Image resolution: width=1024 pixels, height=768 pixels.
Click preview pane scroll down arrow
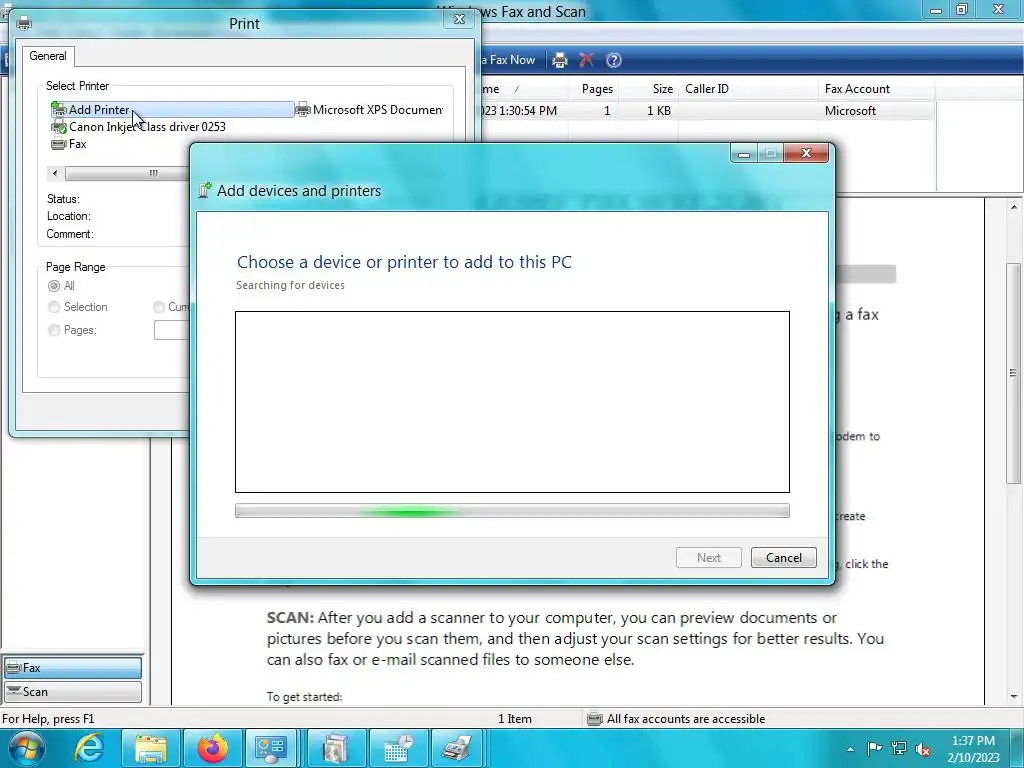click(x=1014, y=697)
